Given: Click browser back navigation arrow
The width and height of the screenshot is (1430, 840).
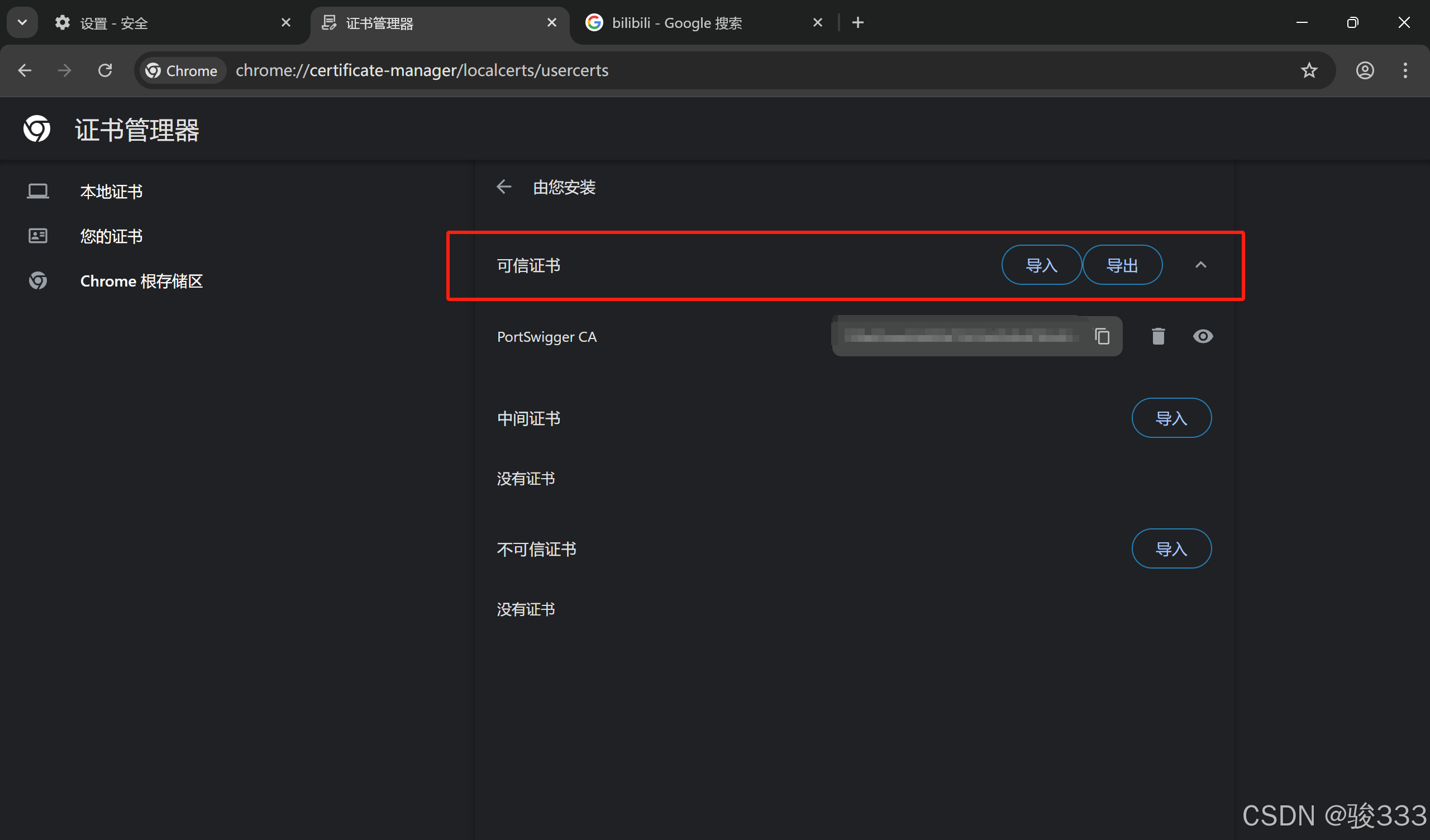Looking at the screenshot, I should click(x=25, y=70).
